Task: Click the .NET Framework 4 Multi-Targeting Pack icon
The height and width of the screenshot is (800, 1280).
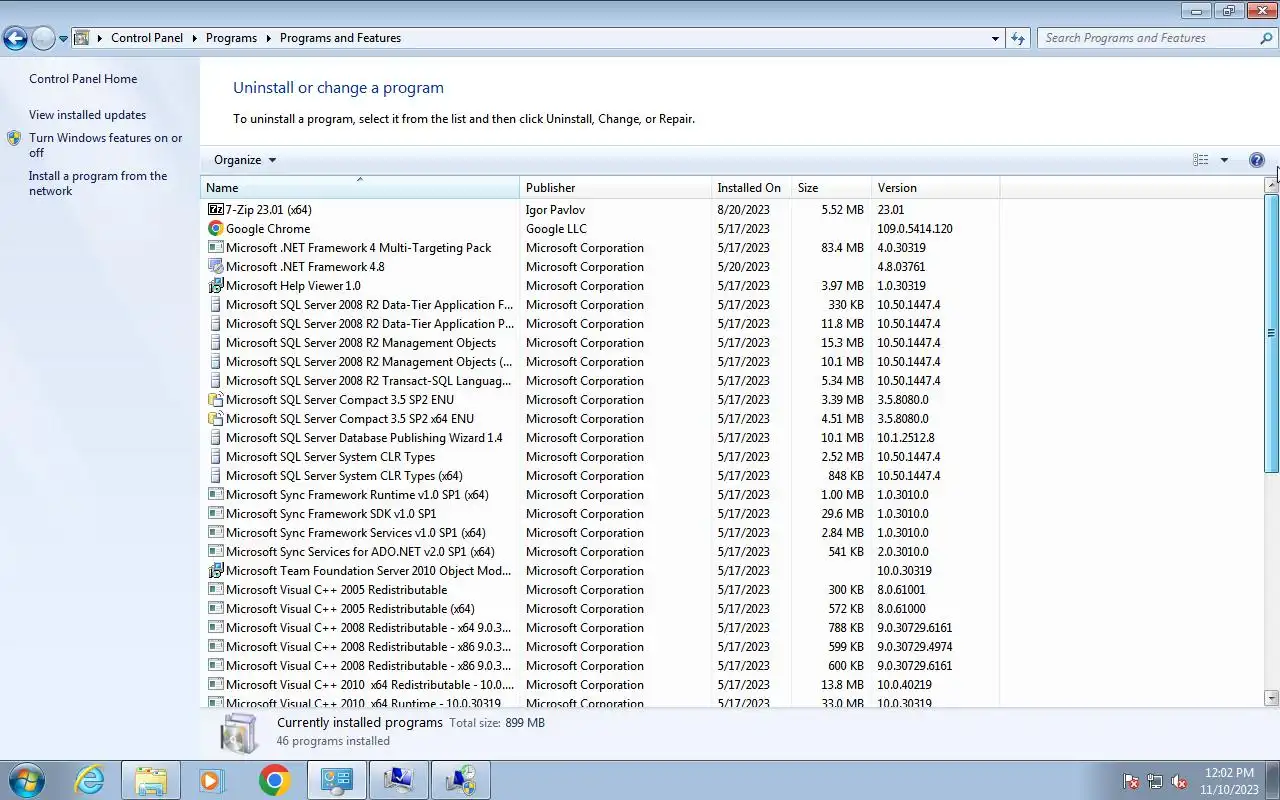Action: click(x=215, y=248)
